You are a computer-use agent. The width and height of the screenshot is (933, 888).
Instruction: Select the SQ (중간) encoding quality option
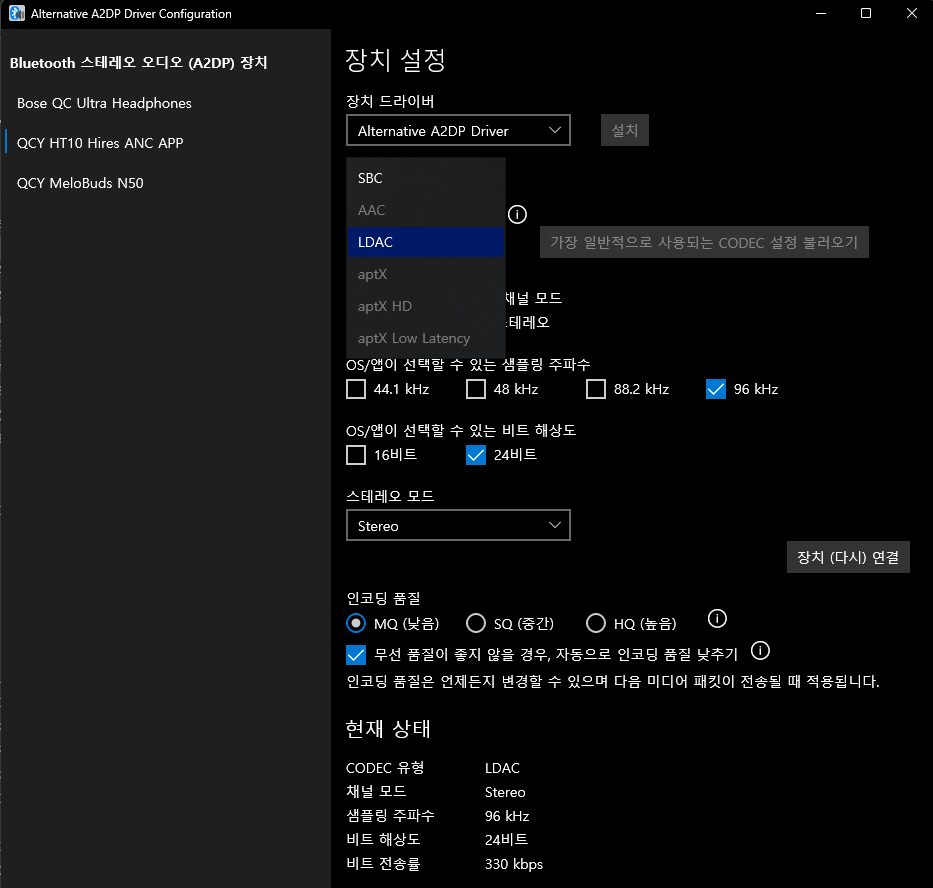[476, 623]
